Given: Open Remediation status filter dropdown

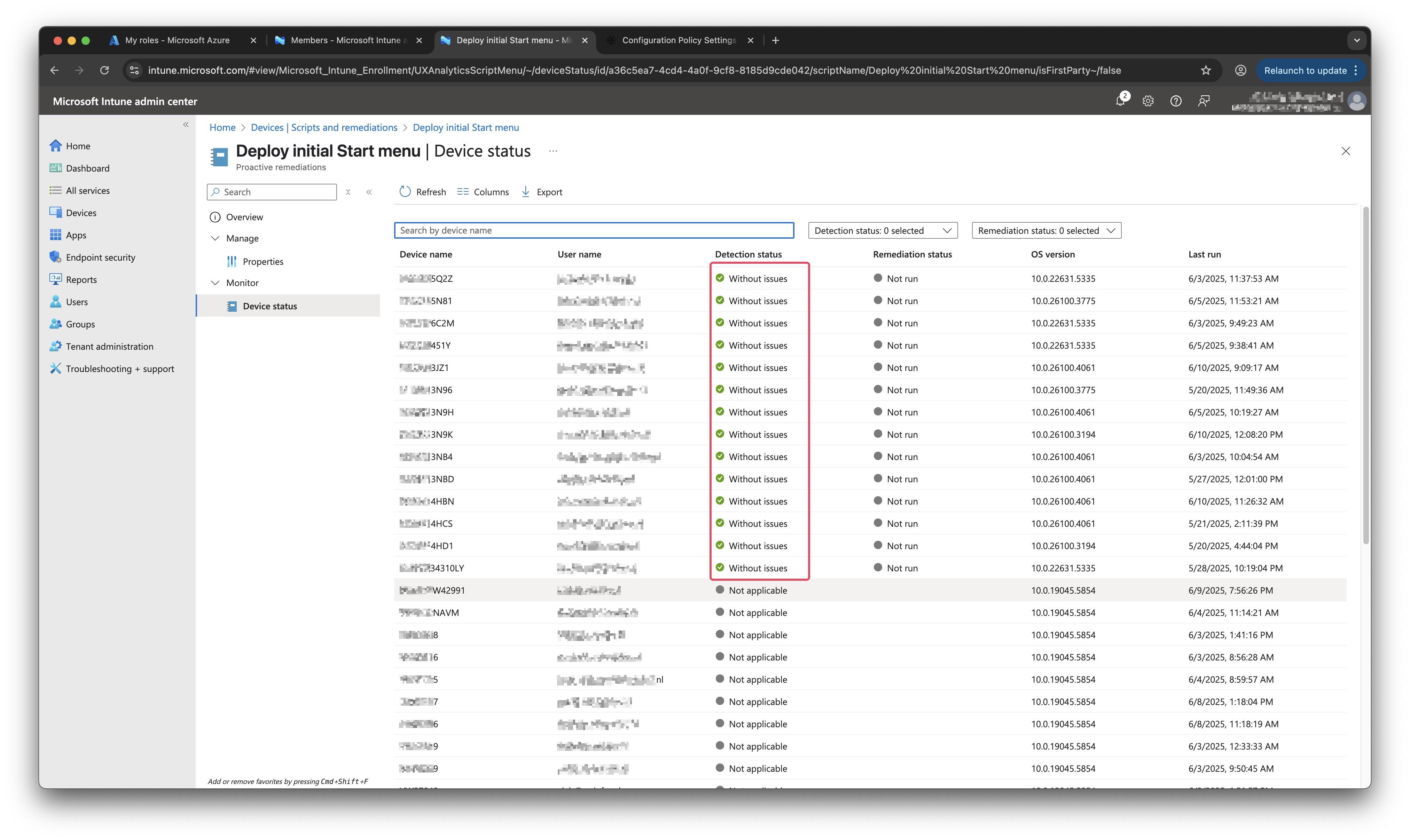Looking at the screenshot, I should point(1046,230).
